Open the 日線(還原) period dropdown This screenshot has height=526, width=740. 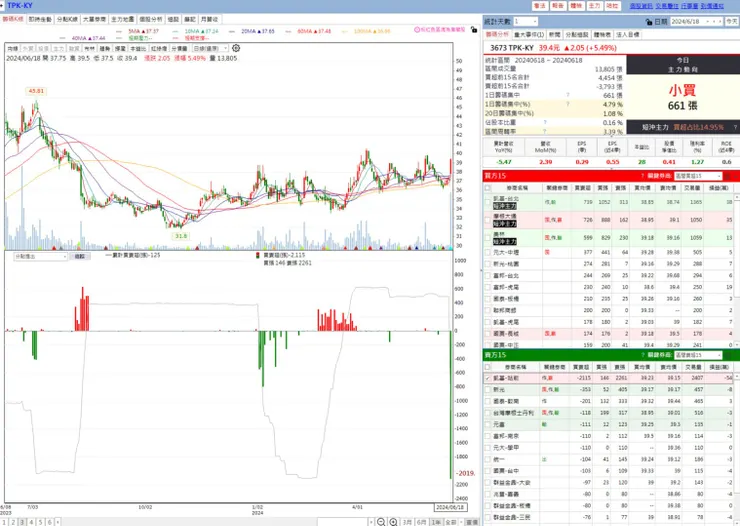(x=210, y=48)
